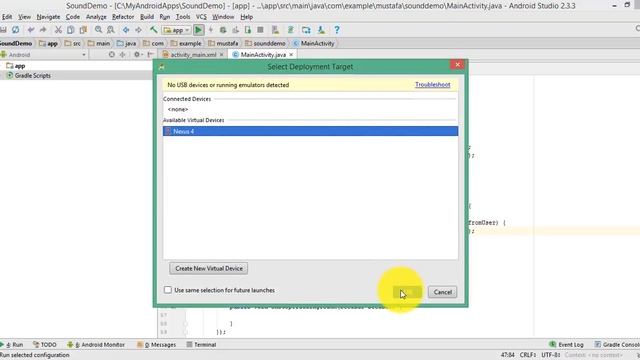Open Replace icon next to Find
Screen dimensions: 640x360
[x=111, y=30]
